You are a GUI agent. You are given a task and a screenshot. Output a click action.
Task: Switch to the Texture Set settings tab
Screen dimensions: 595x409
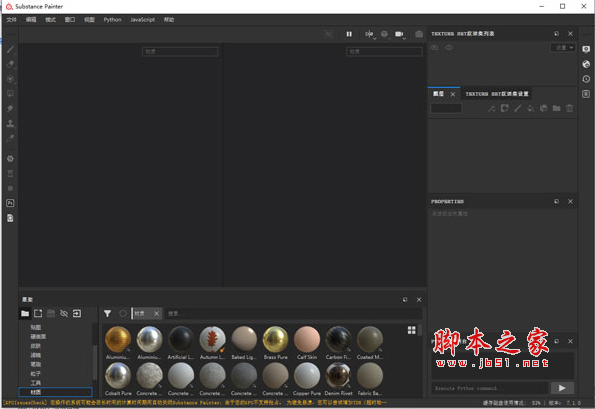[x=497, y=94]
